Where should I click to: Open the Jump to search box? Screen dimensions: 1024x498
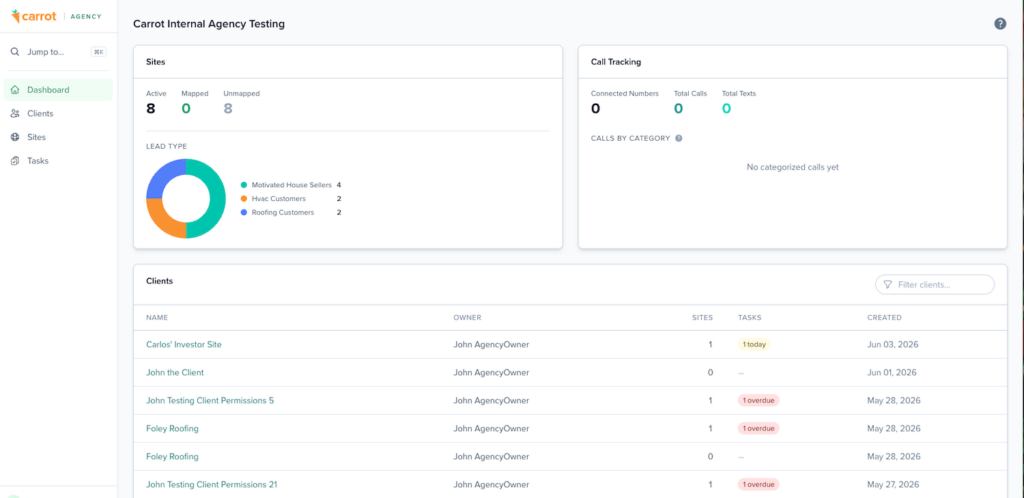click(x=58, y=52)
